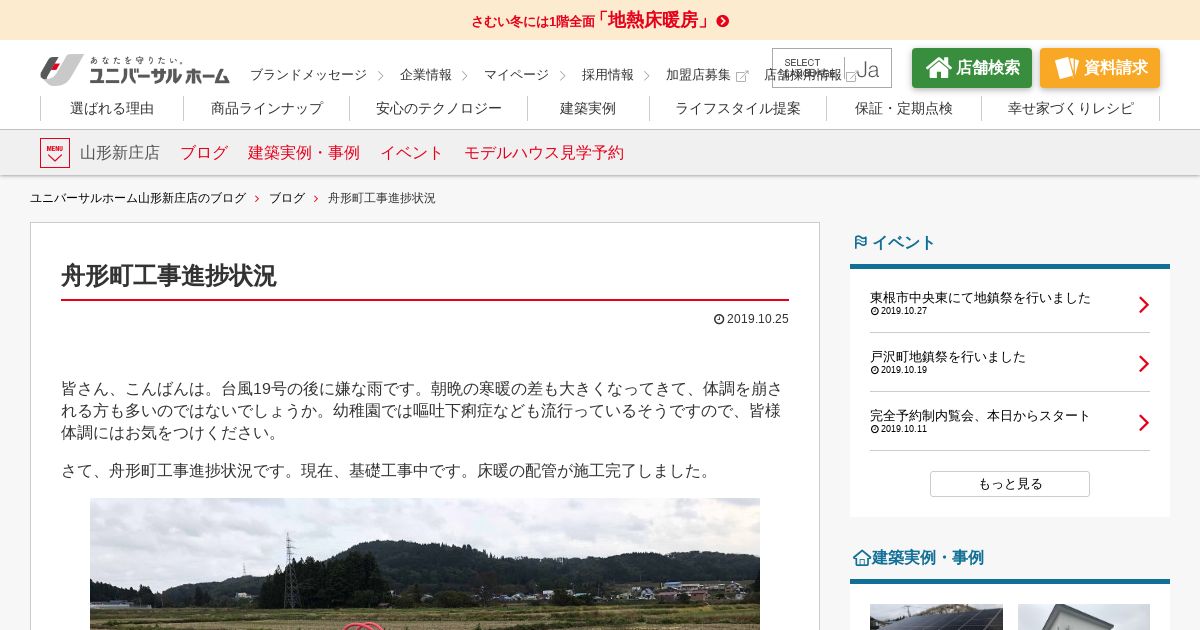Open 建築実例・事例 in store navigation

click(304, 153)
